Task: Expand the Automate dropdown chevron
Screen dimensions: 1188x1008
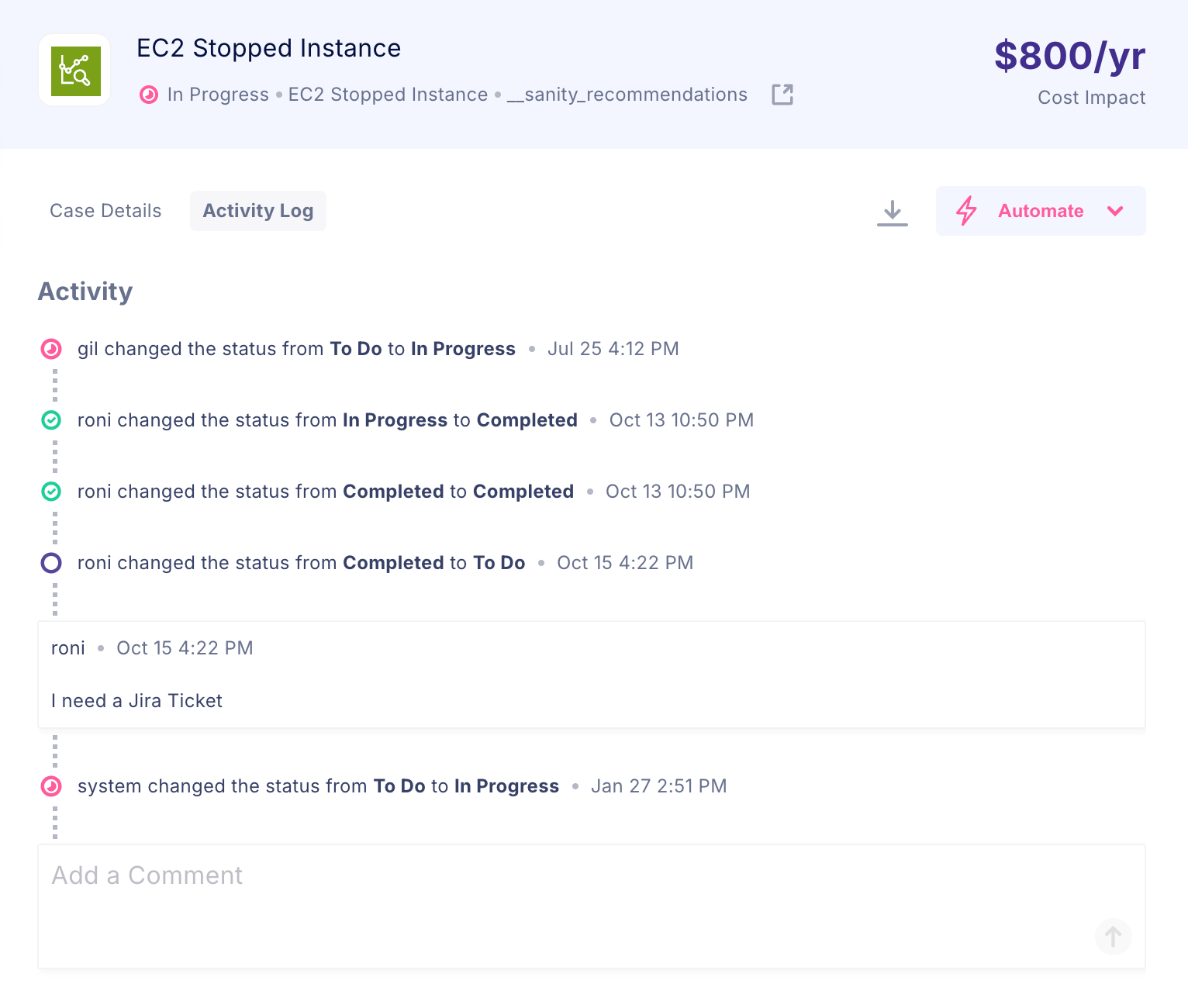Action: point(1115,211)
